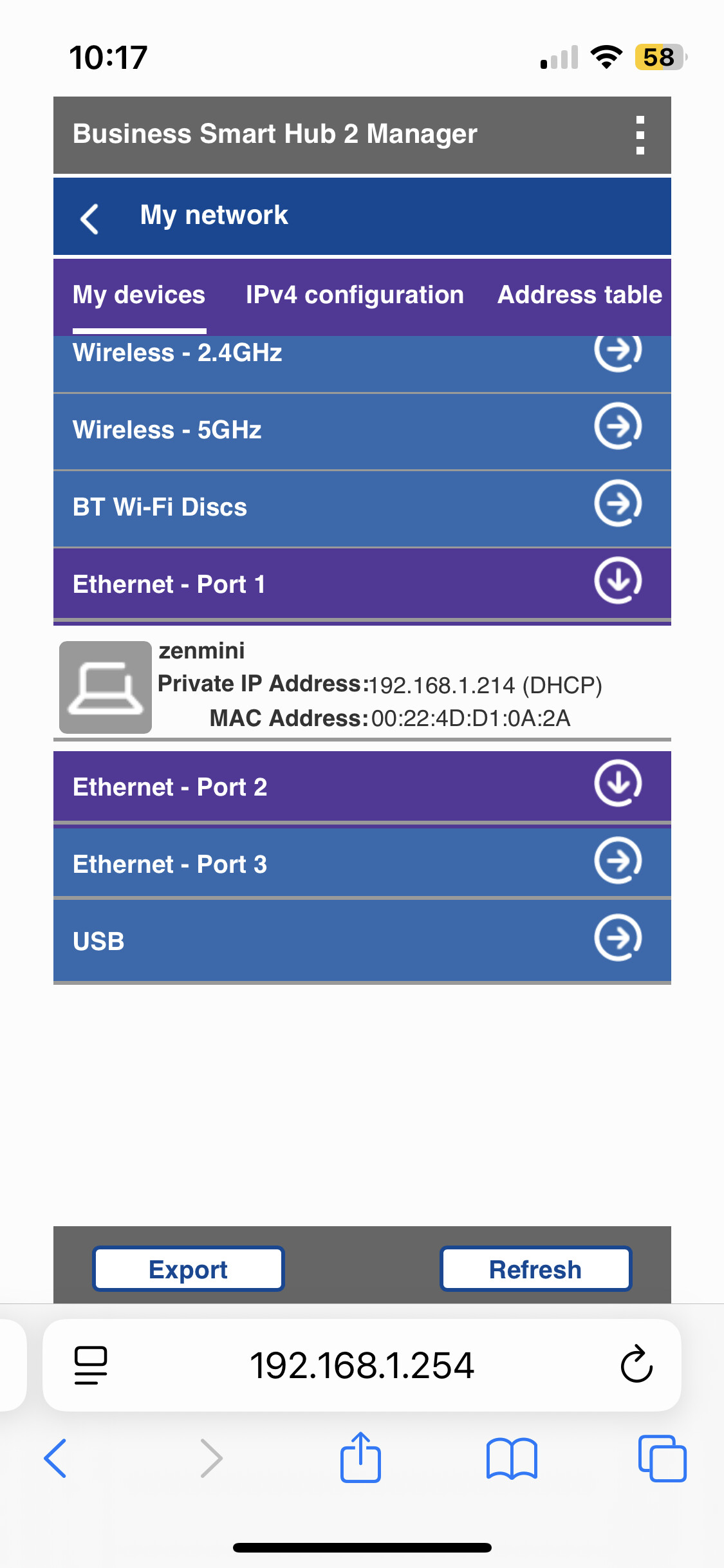Viewport: 724px width, 1568px height.
Task: Tap the Safari share icon
Action: (x=360, y=1457)
